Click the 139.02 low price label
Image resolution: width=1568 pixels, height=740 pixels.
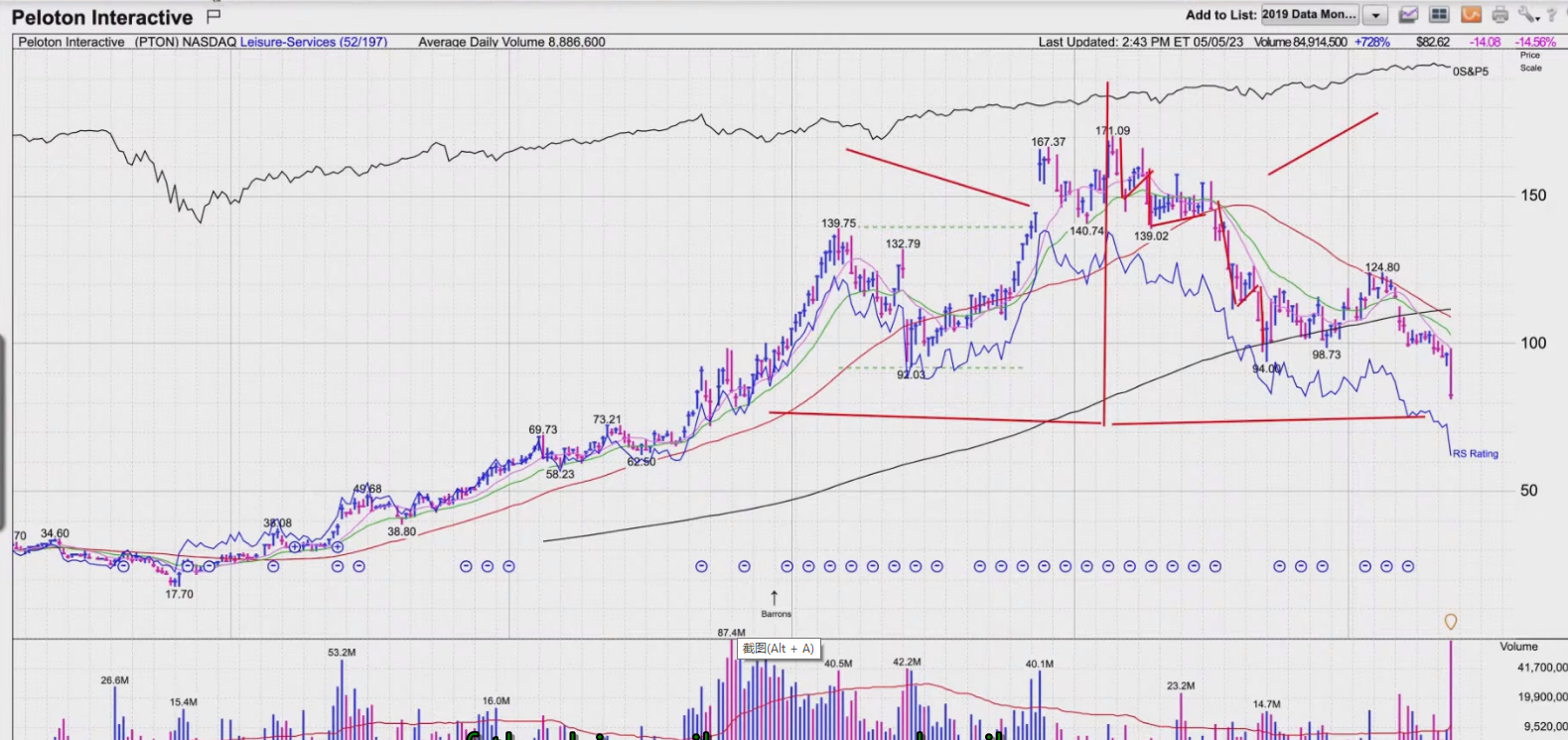1151,236
